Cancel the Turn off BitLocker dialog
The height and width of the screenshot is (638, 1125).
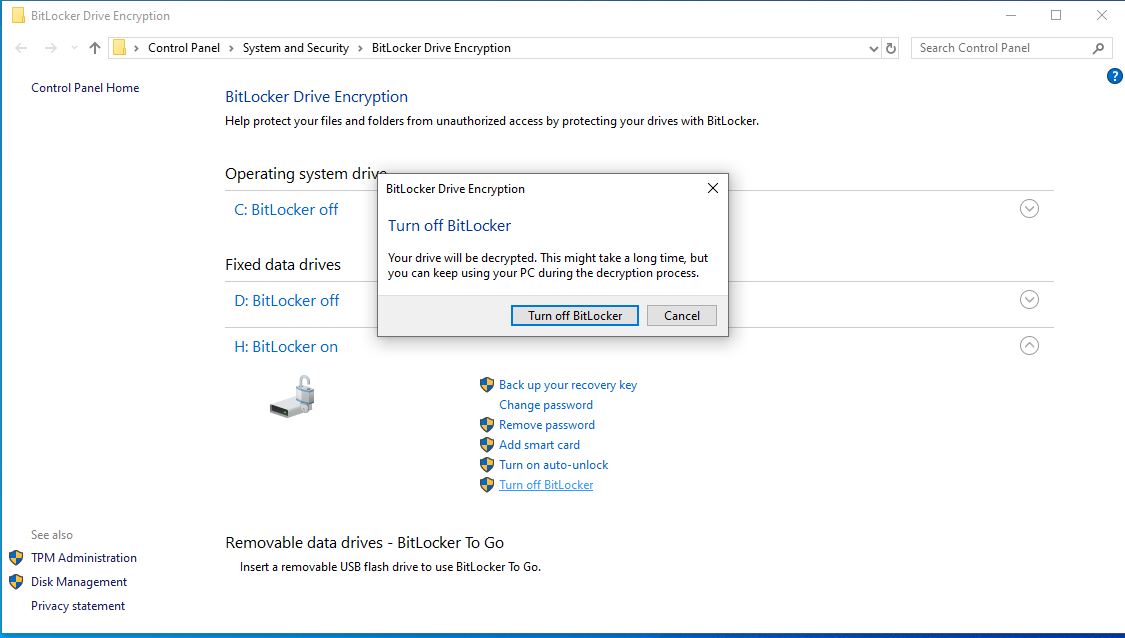click(x=682, y=316)
